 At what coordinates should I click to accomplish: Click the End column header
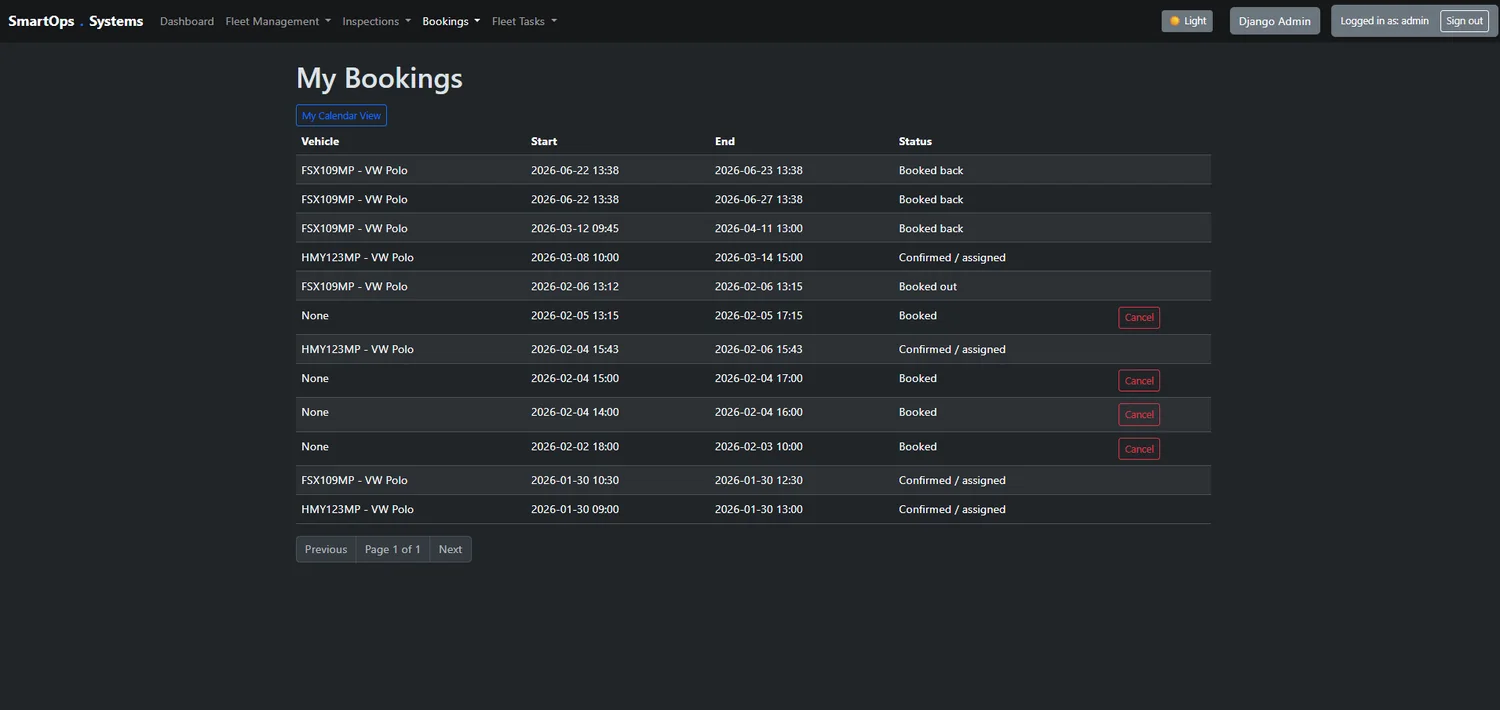pyautogui.click(x=725, y=141)
